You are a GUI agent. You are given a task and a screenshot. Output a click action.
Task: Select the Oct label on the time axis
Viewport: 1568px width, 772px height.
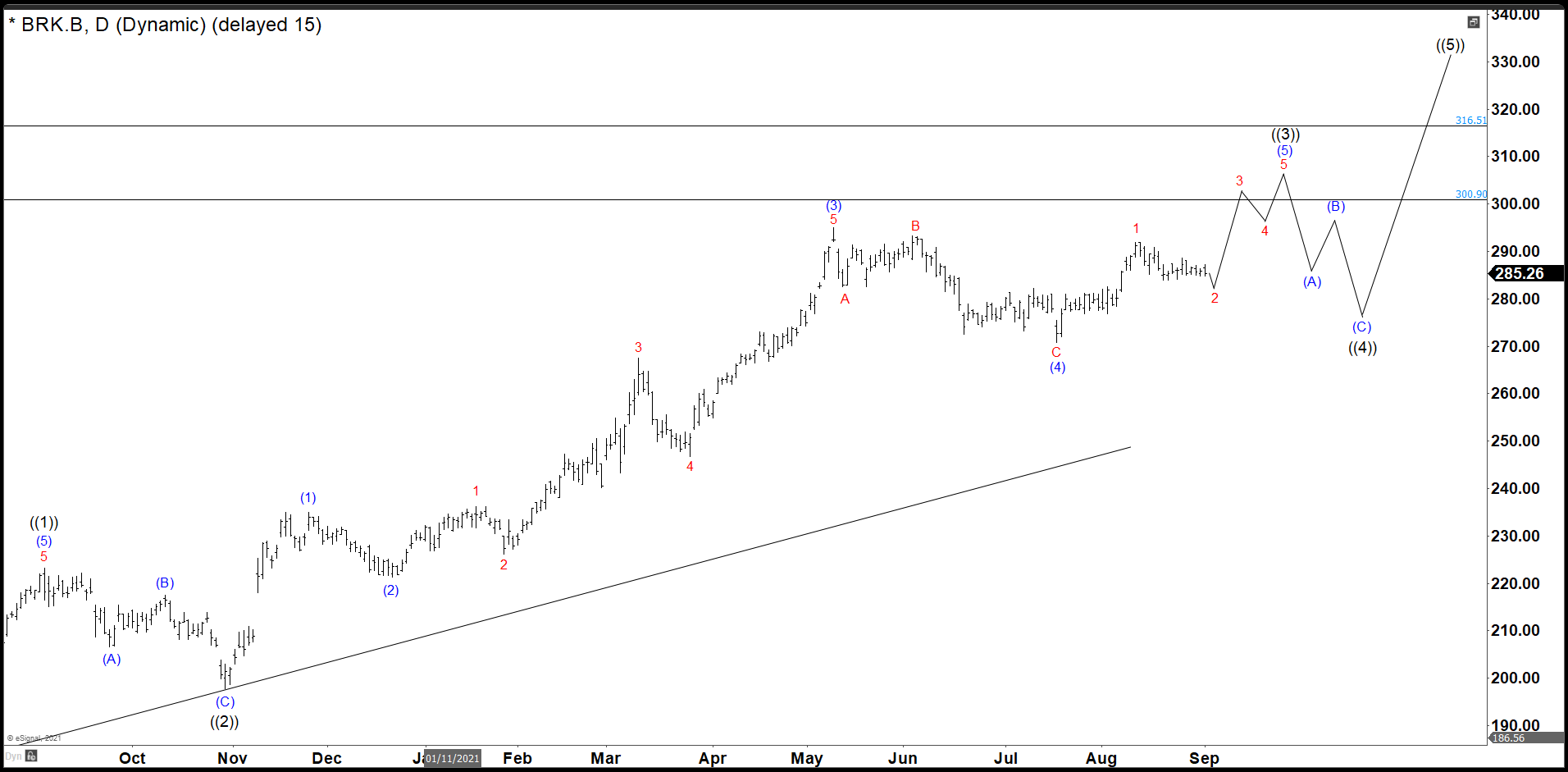132,758
